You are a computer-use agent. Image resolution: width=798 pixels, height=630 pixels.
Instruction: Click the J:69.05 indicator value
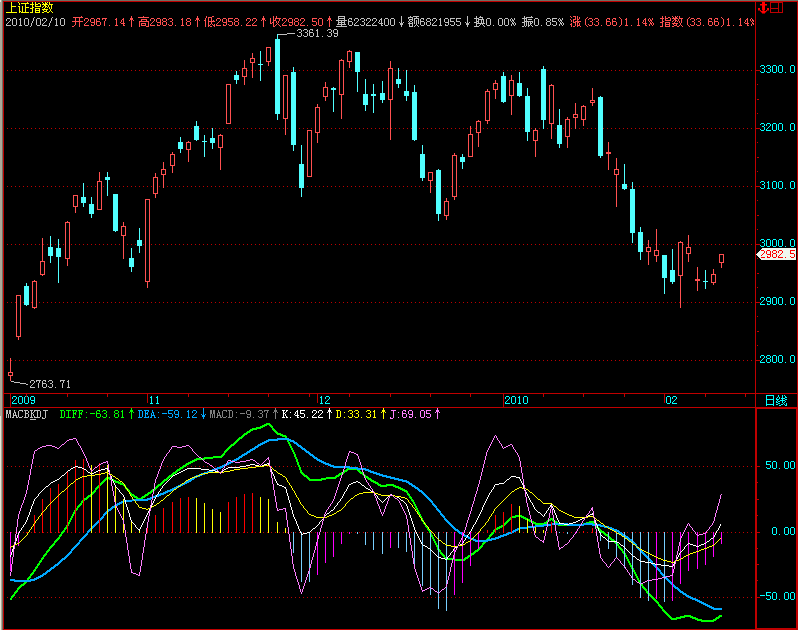point(410,414)
